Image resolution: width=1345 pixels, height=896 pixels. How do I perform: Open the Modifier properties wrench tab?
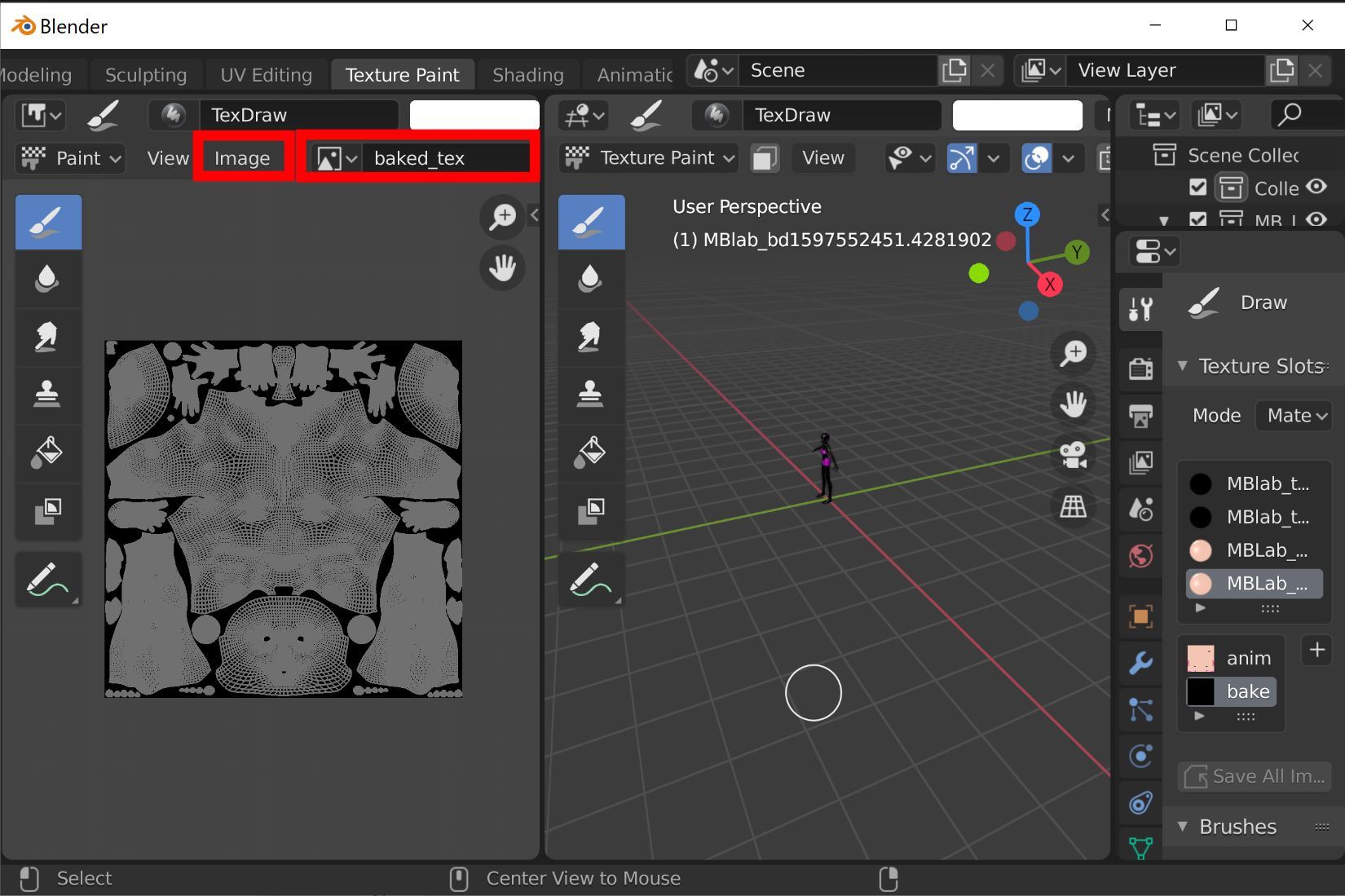[x=1140, y=663]
